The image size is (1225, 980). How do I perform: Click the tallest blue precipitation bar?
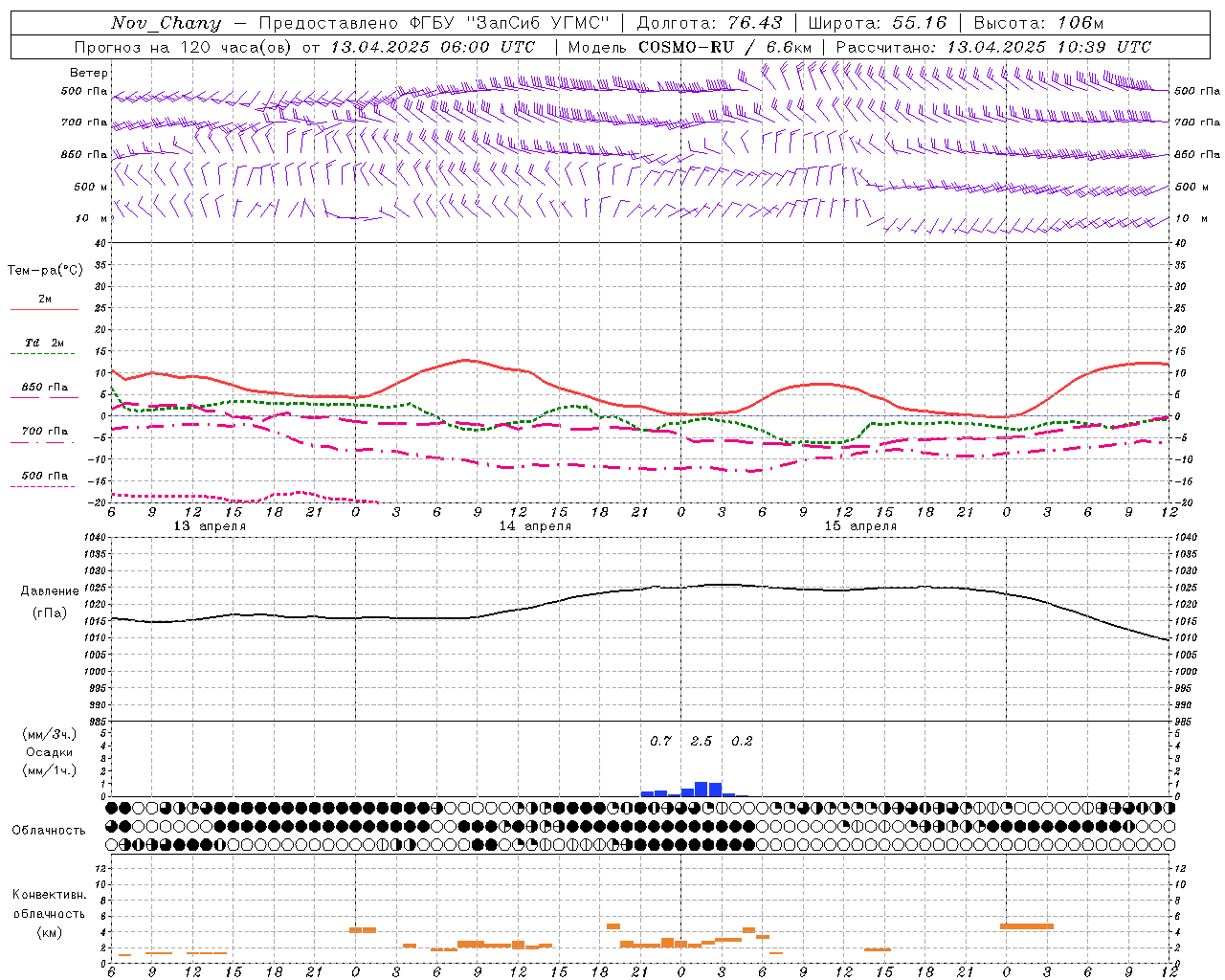tap(702, 789)
